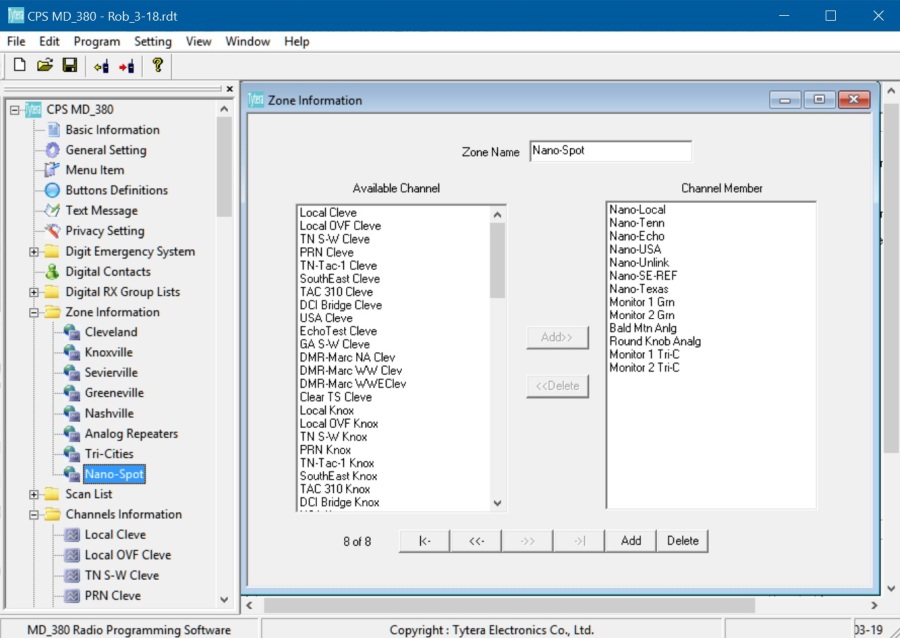Click the Add>> channel button
The image size is (900, 638).
click(557, 337)
